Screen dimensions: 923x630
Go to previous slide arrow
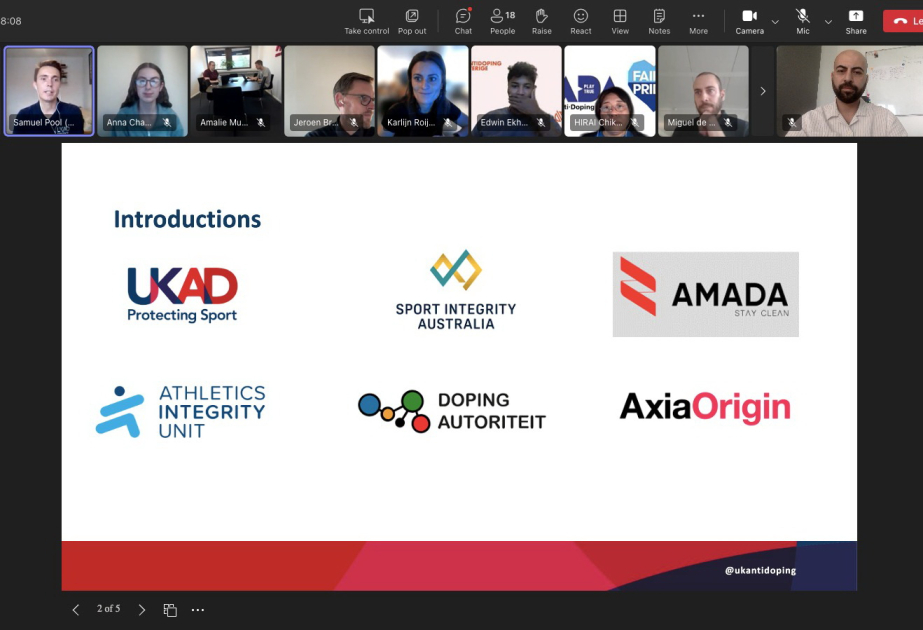75,609
